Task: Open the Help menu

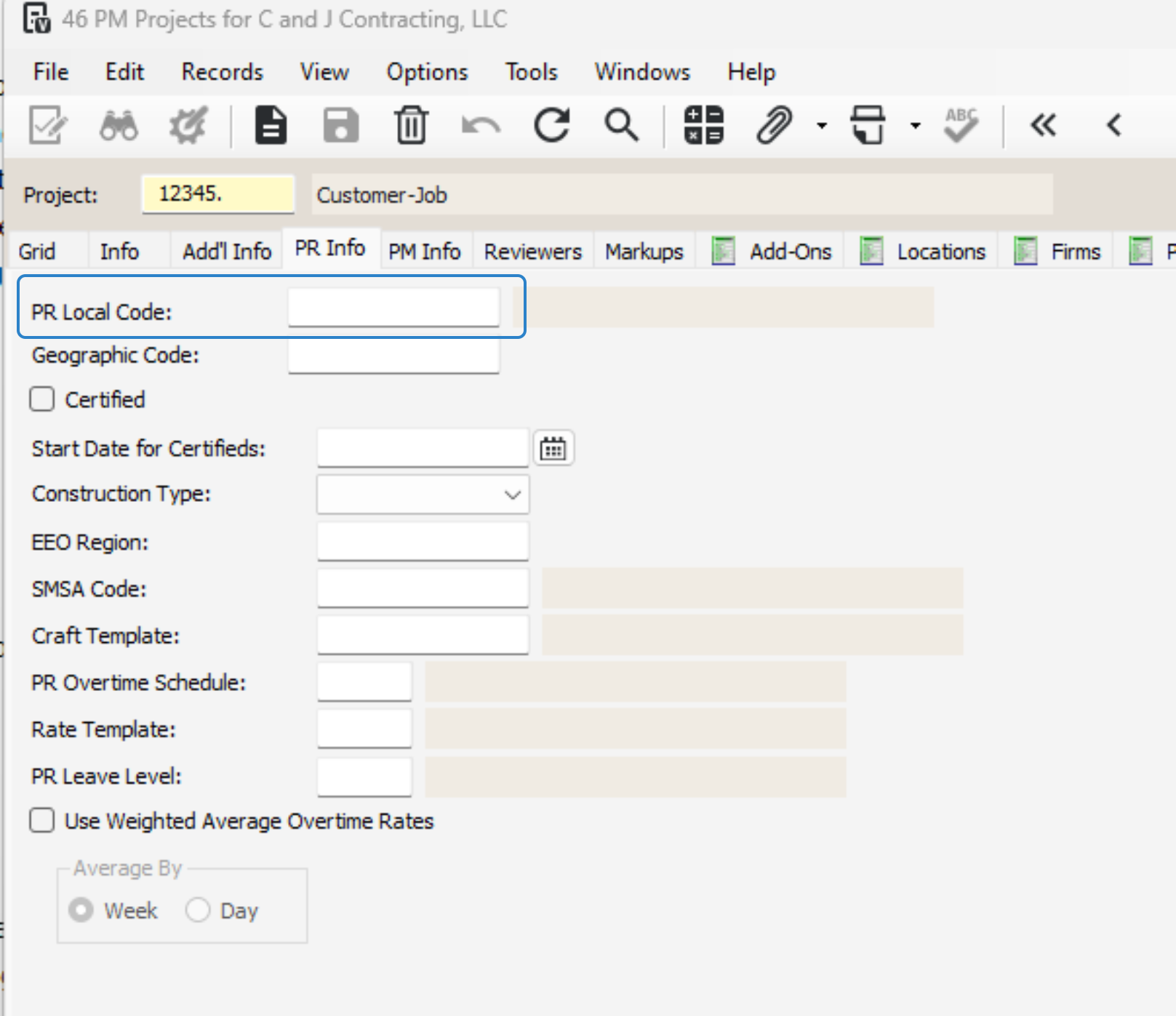Action: pos(751,72)
